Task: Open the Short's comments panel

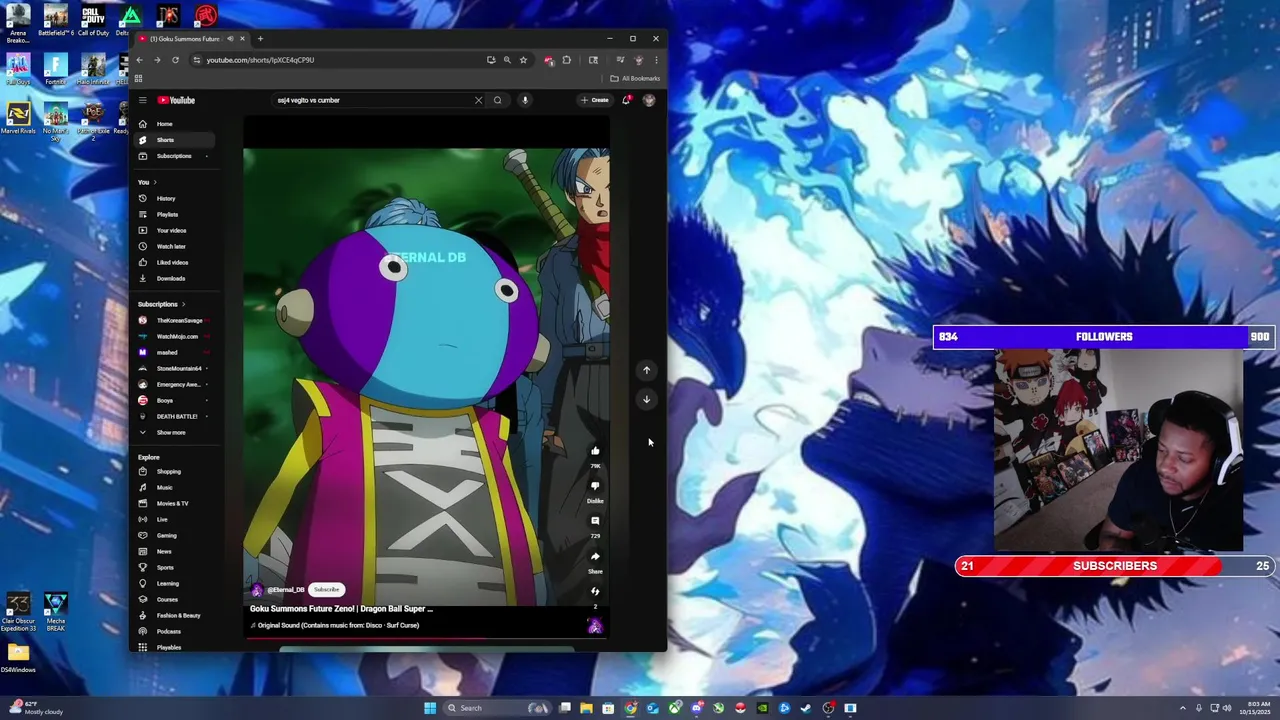Action: coord(595,521)
